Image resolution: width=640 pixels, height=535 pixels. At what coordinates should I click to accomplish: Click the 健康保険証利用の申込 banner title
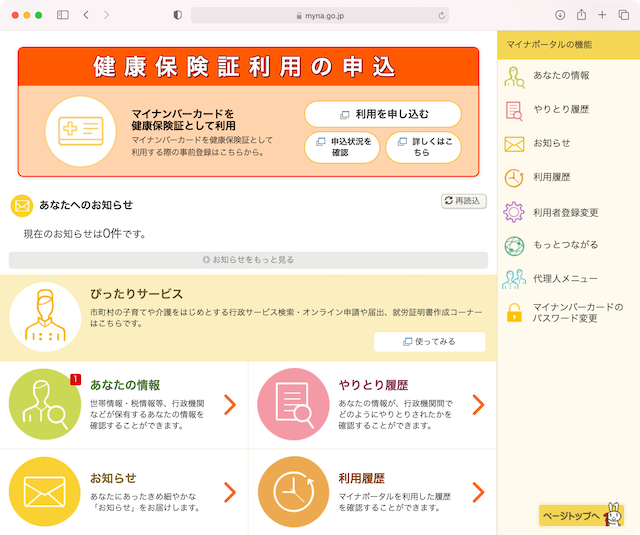[x=244, y=67]
